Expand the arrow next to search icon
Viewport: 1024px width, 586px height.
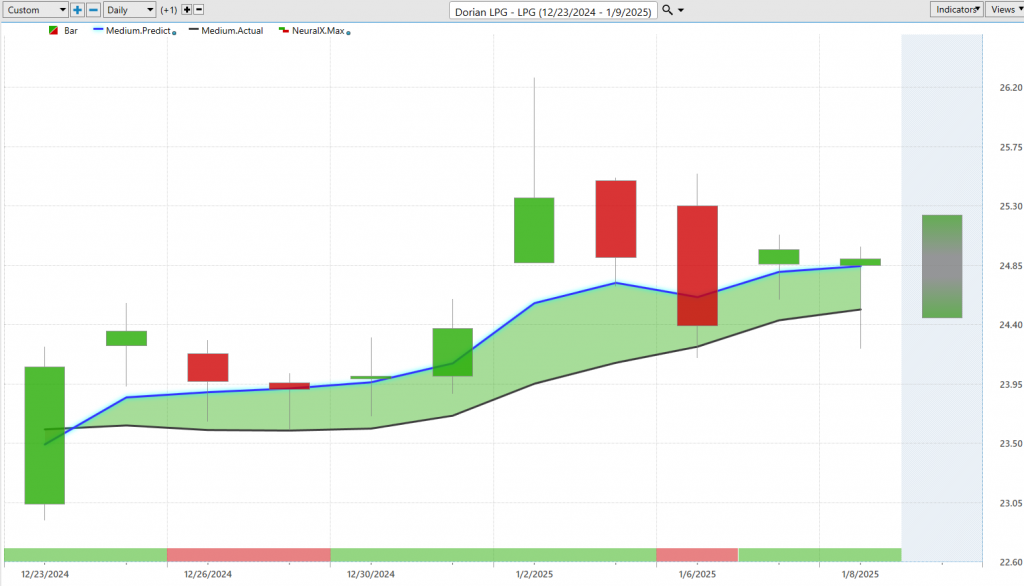681,10
